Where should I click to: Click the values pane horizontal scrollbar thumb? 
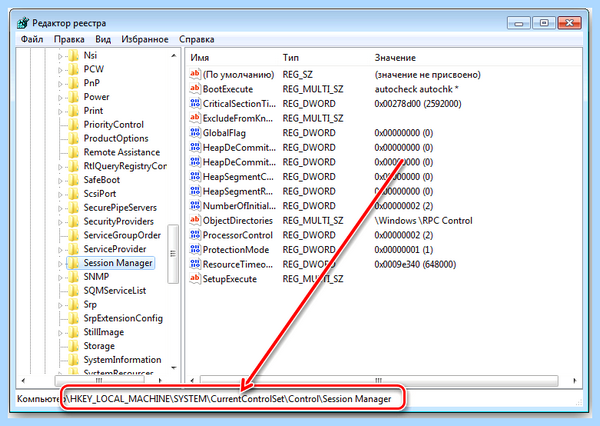[379, 380]
